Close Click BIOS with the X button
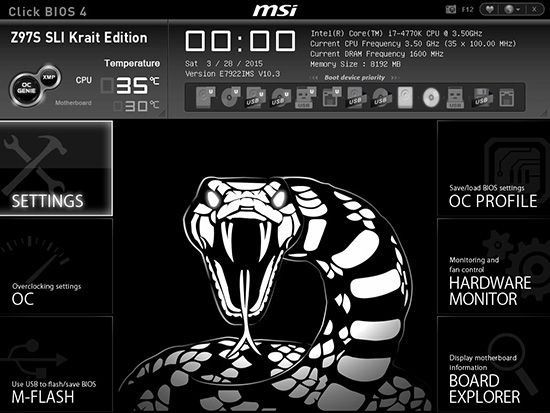This screenshot has width=550, height=413. (x=534, y=9)
